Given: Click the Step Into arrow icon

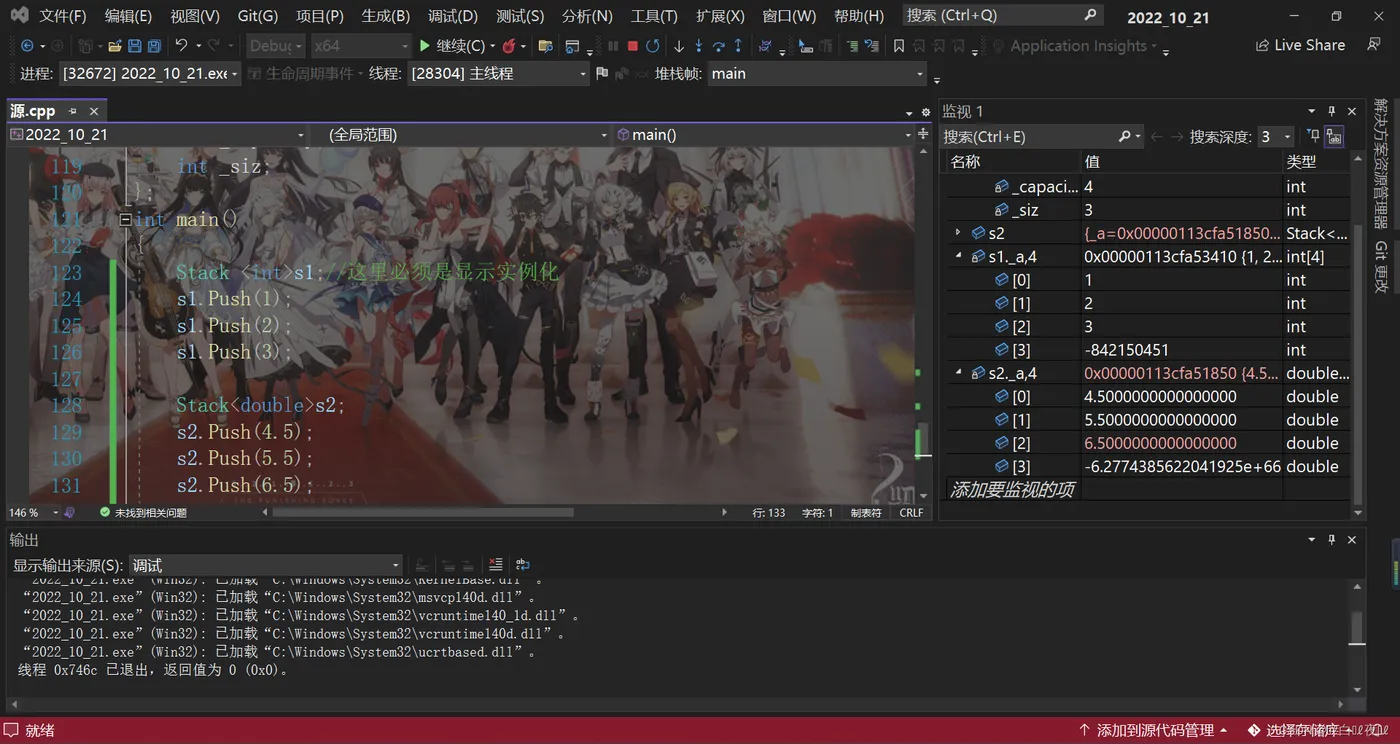Looking at the screenshot, I should pyautogui.click(x=698, y=46).
